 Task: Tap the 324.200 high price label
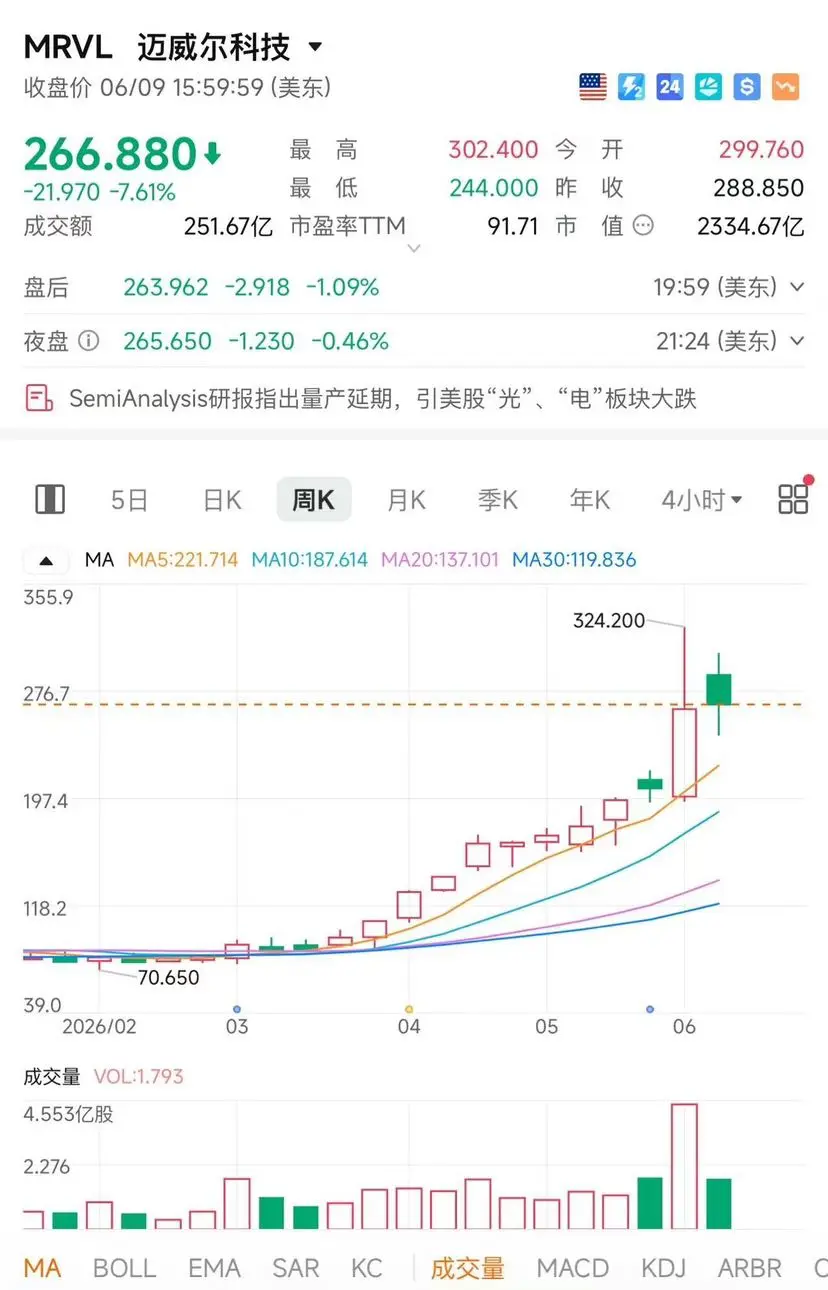click(609, 621)
